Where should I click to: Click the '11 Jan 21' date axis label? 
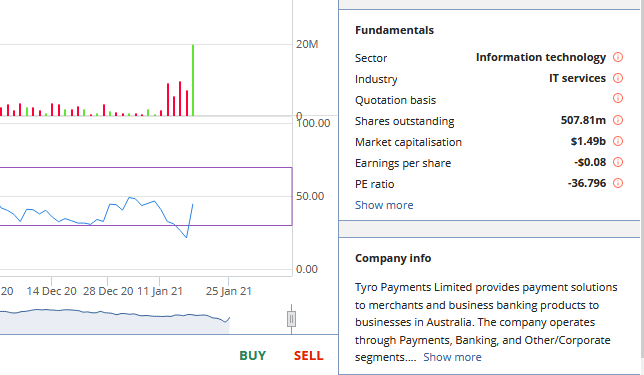click(x=160, y=291)
